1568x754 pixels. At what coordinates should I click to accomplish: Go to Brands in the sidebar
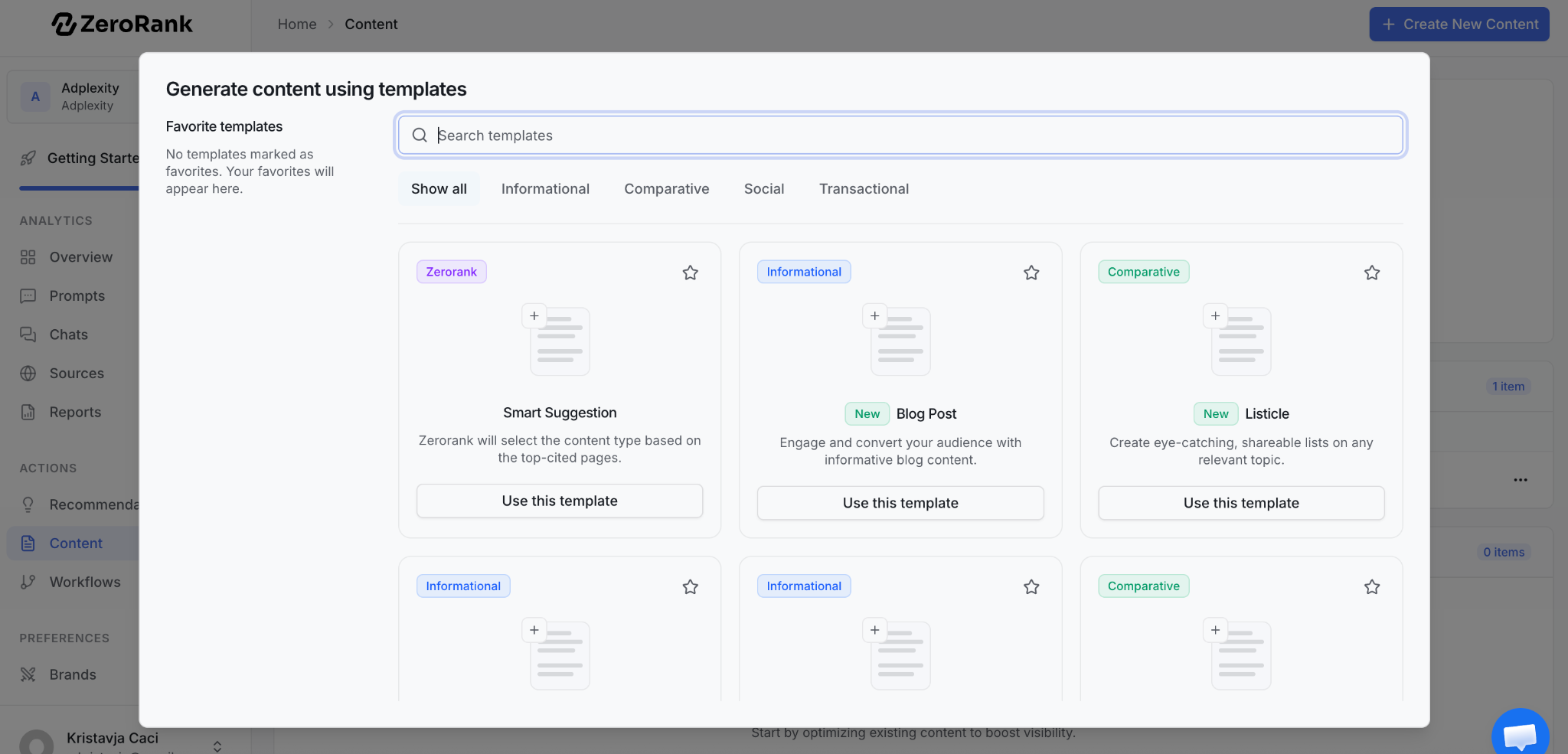[73, 674]
